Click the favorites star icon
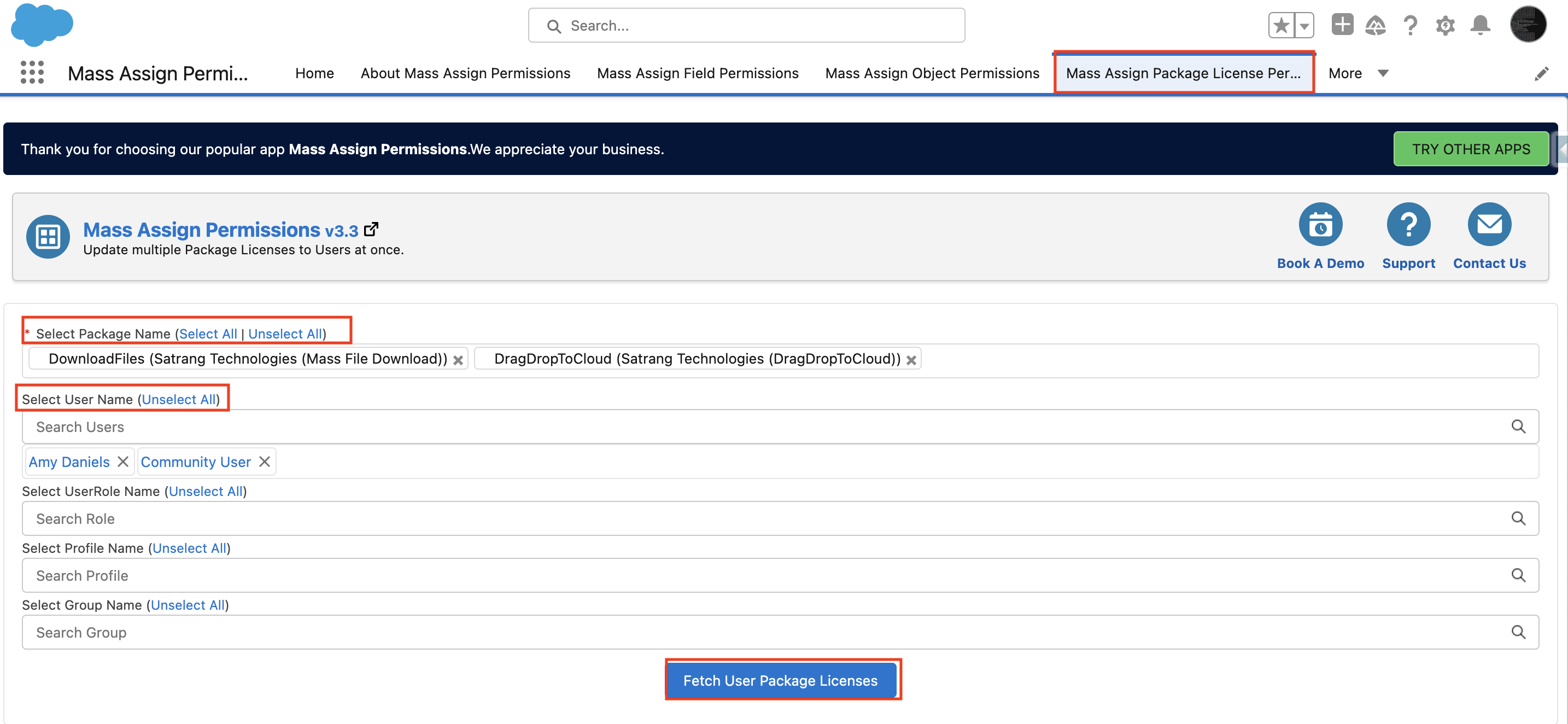The image size is (1568, 724). point(1282,26)
